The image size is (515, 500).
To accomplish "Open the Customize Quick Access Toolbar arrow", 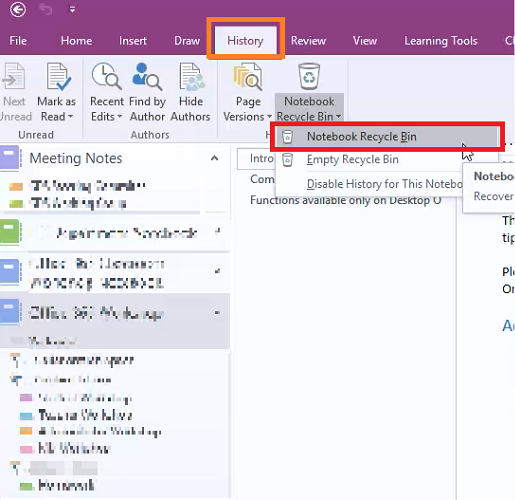I will point(72,10).
